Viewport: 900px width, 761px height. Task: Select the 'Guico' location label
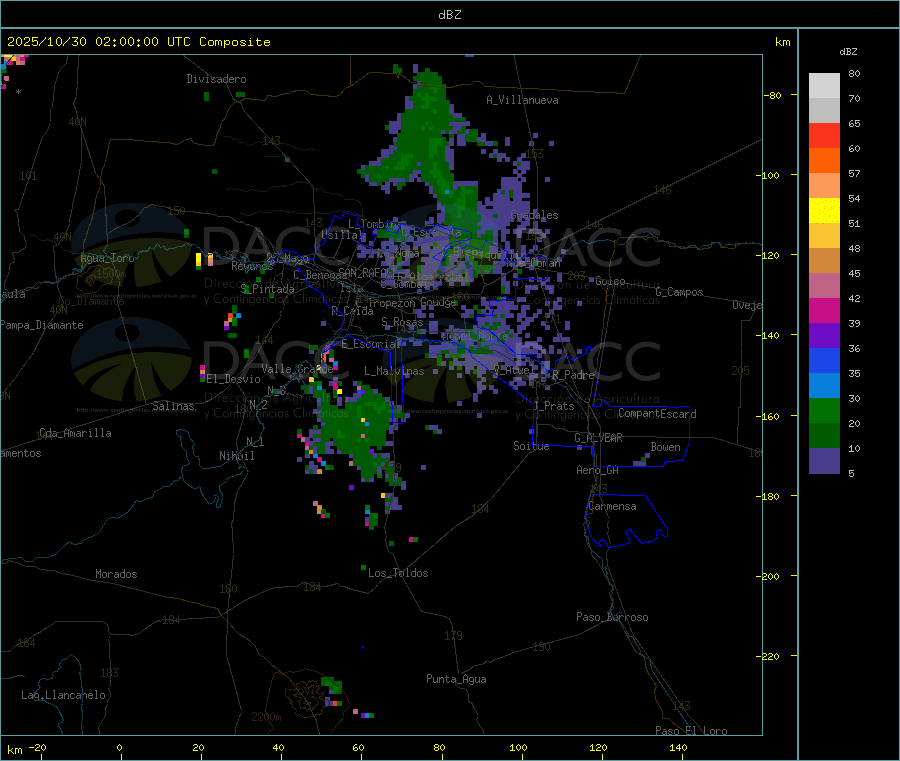click(610, 281)
